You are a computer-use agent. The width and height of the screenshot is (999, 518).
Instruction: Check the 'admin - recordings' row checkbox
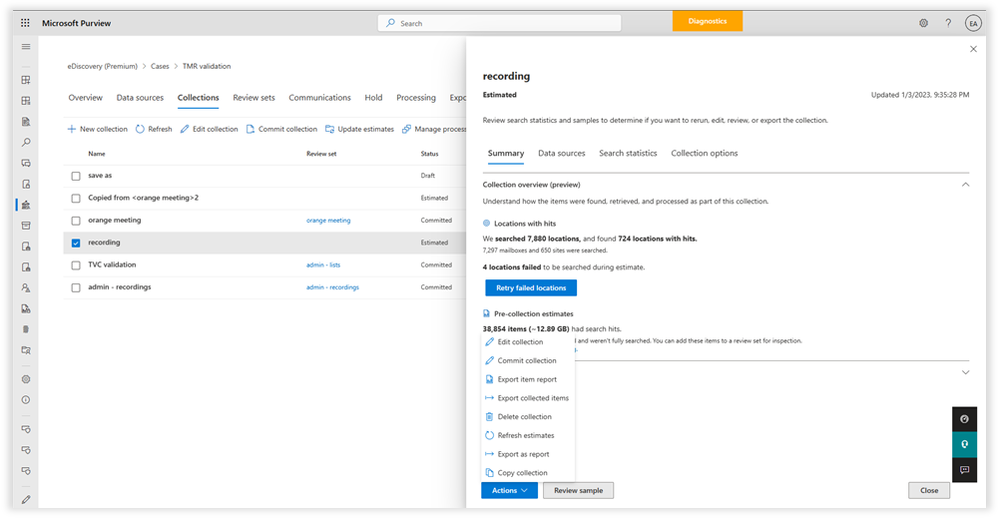pyautogui.click(x=76, y=287)
